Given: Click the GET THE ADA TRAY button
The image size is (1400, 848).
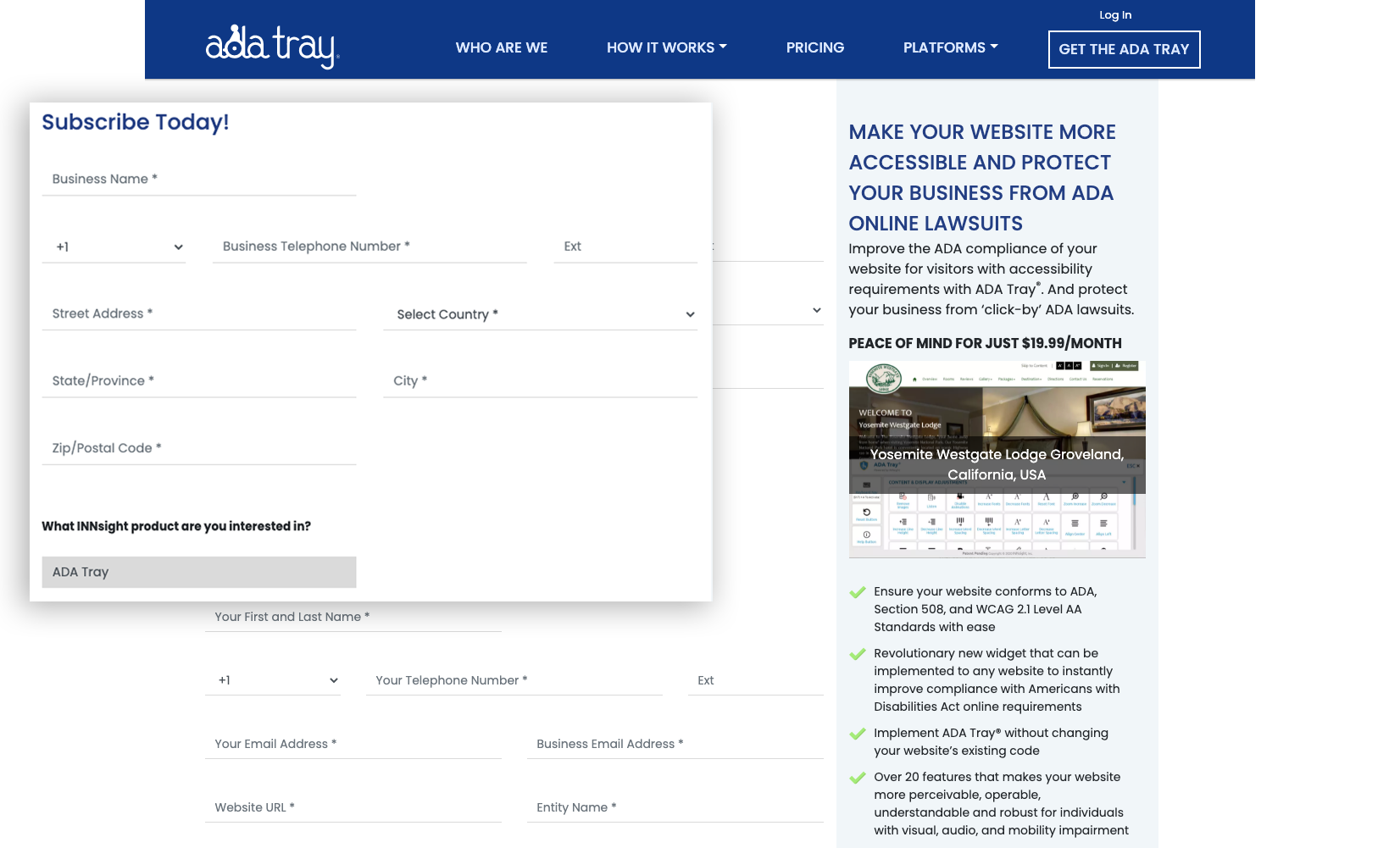Looking at the screenshot, I should pos(1124,49).
